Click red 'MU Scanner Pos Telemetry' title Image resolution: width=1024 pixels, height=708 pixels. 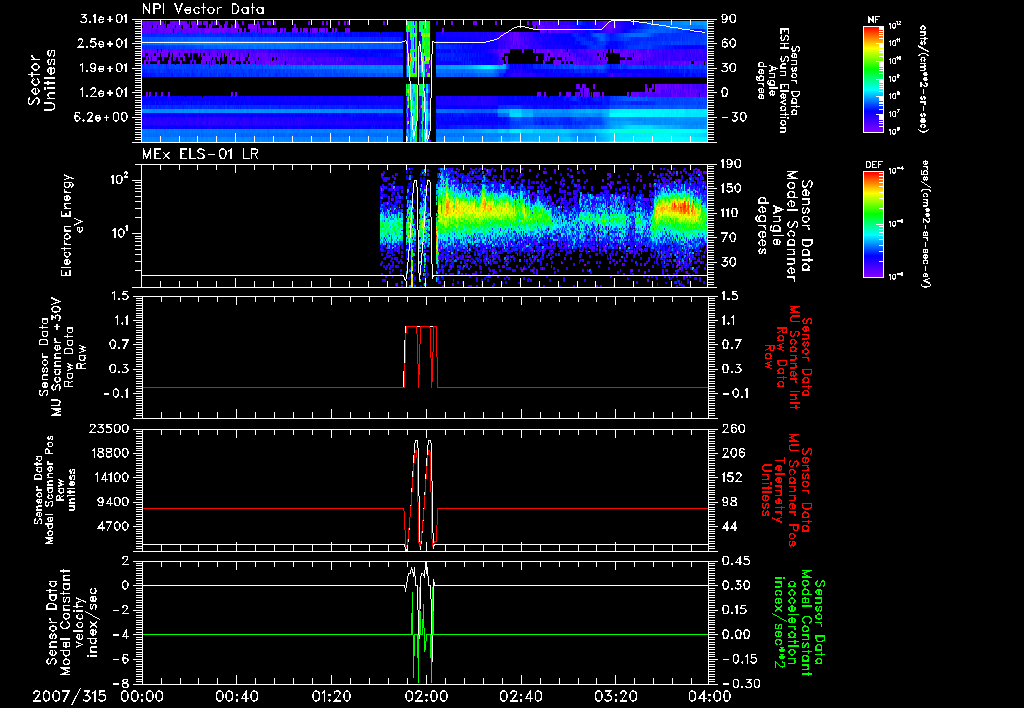pyautogui.click(x=785, y=490)
